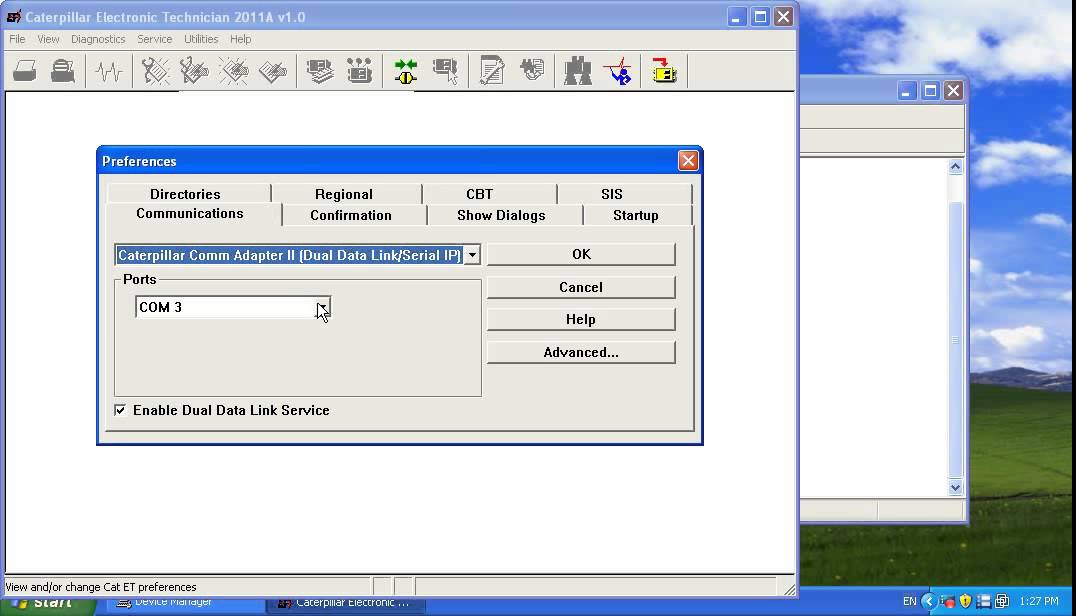The width and height of the screenshot is (1076, 616).
Task: Maximize the background window
Action: pyautogui.click(x=930, y=91)
